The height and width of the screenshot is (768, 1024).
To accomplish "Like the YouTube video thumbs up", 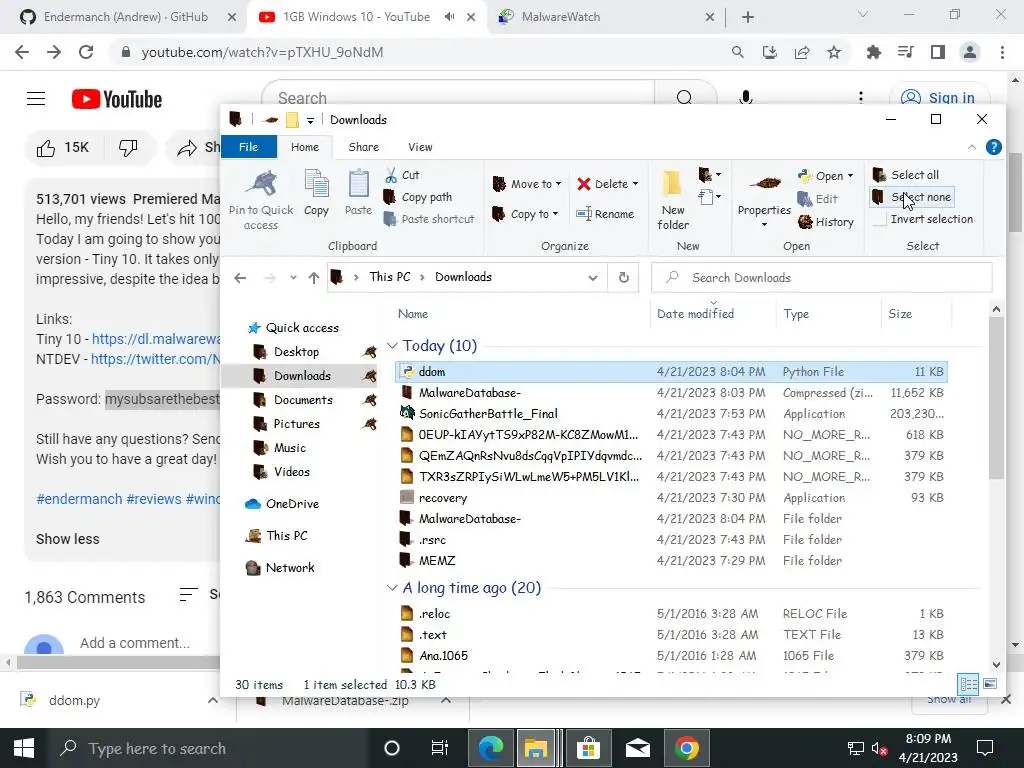I will (x=46, y=148).
